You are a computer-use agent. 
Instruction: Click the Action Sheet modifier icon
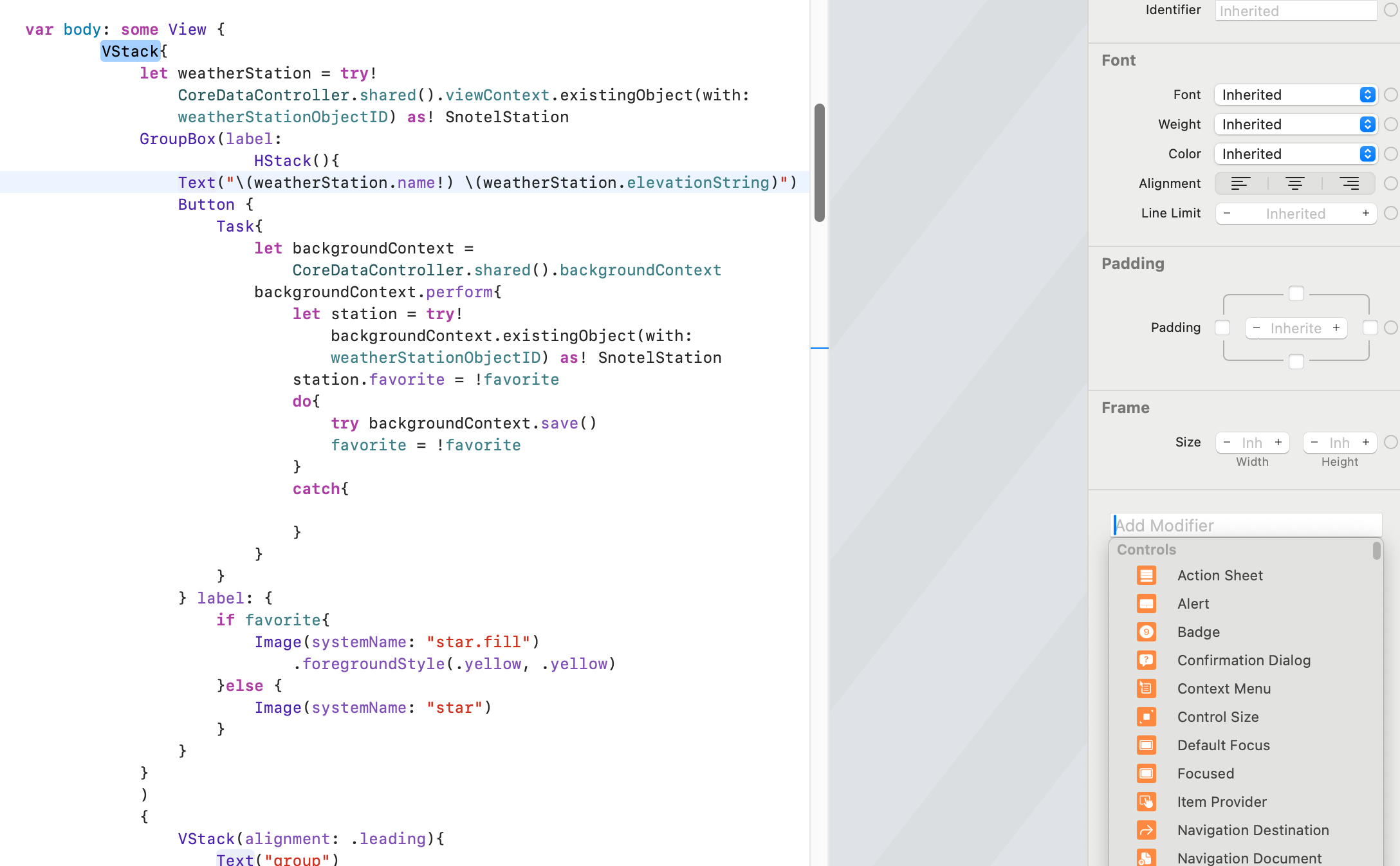pyautogui.click(x=1146, y=575)
